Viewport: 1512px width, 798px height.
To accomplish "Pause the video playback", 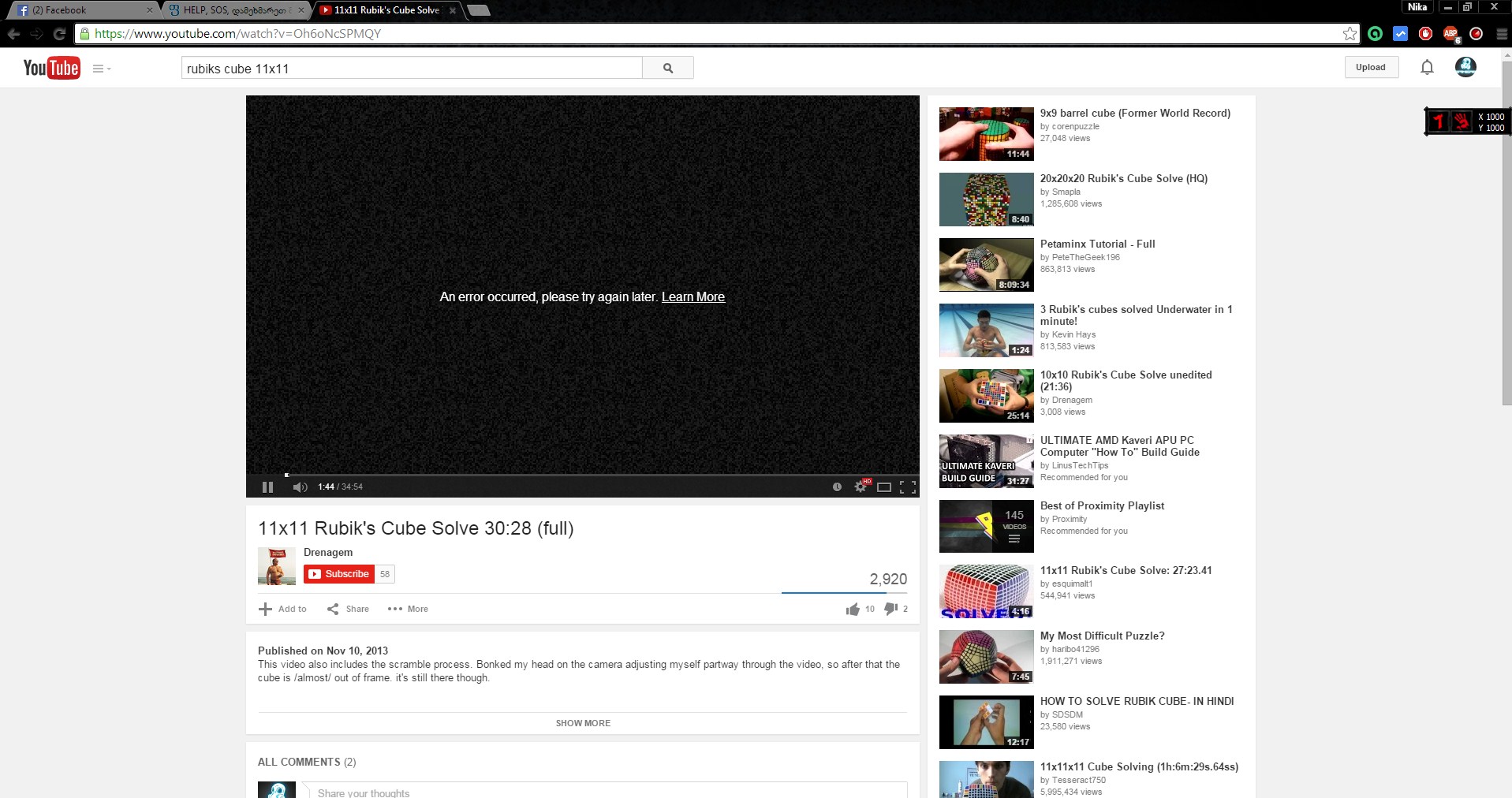I will (x=267, y=487).
